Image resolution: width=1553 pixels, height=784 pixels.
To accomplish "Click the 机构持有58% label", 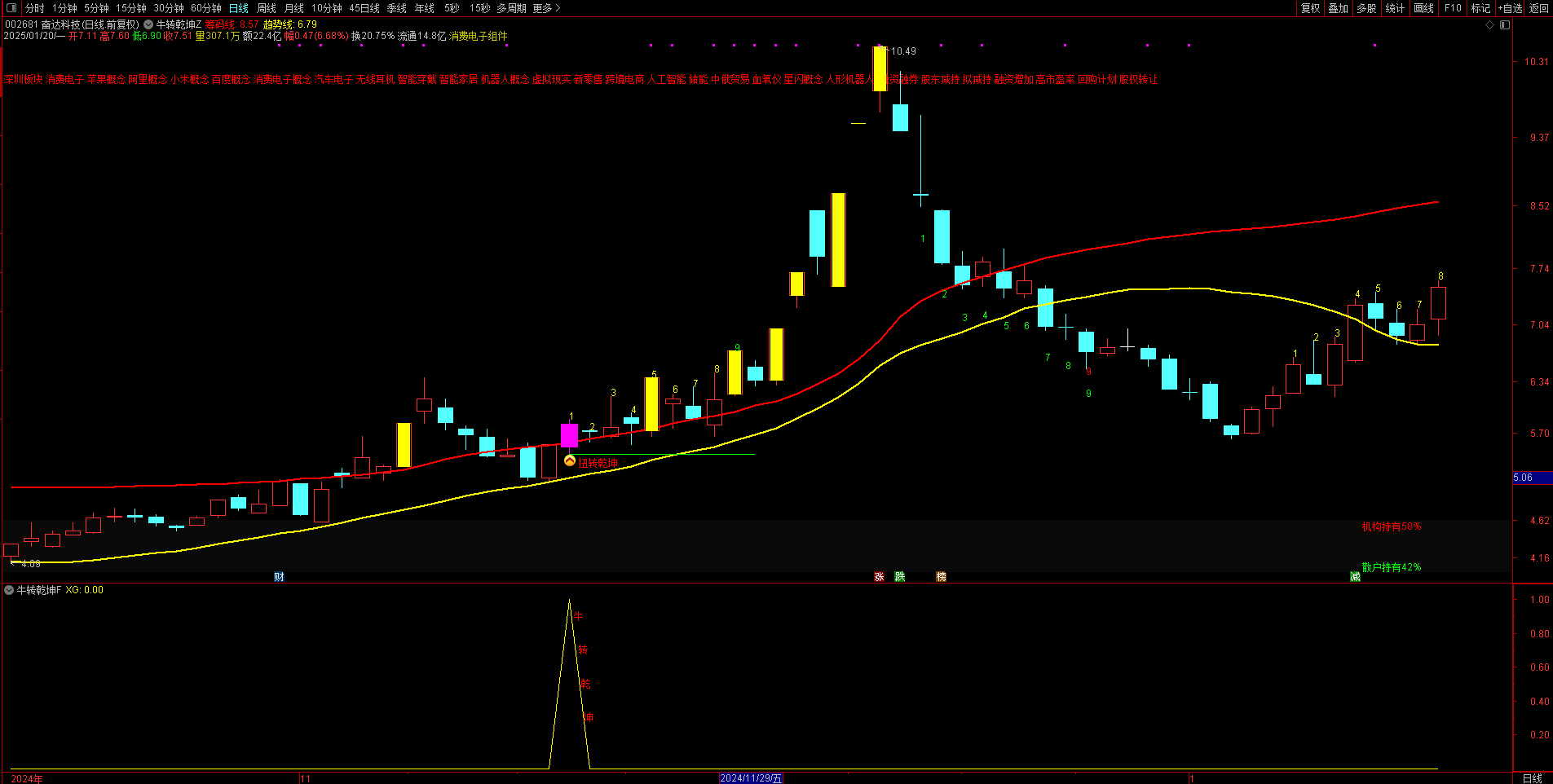I will click(1392, 526).
